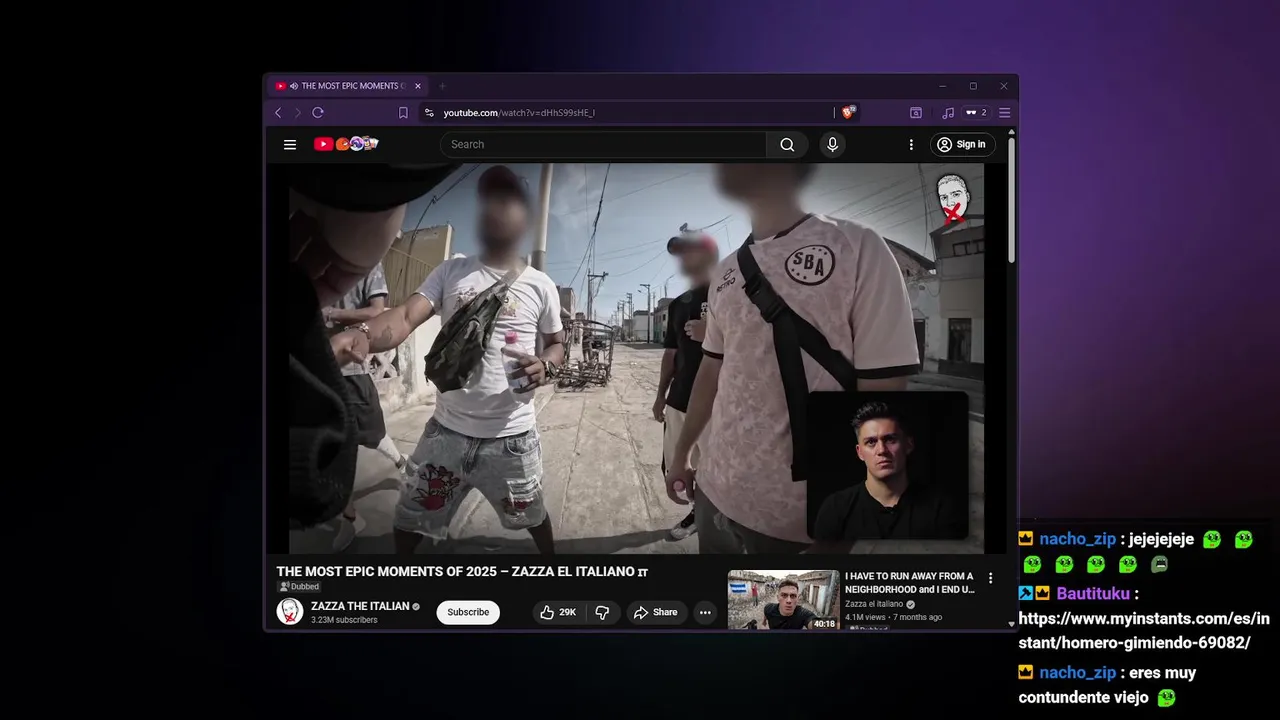Click the video title text
This screenshot has width=1280, height=720.
pyautogui.click(x=462, y=572)
